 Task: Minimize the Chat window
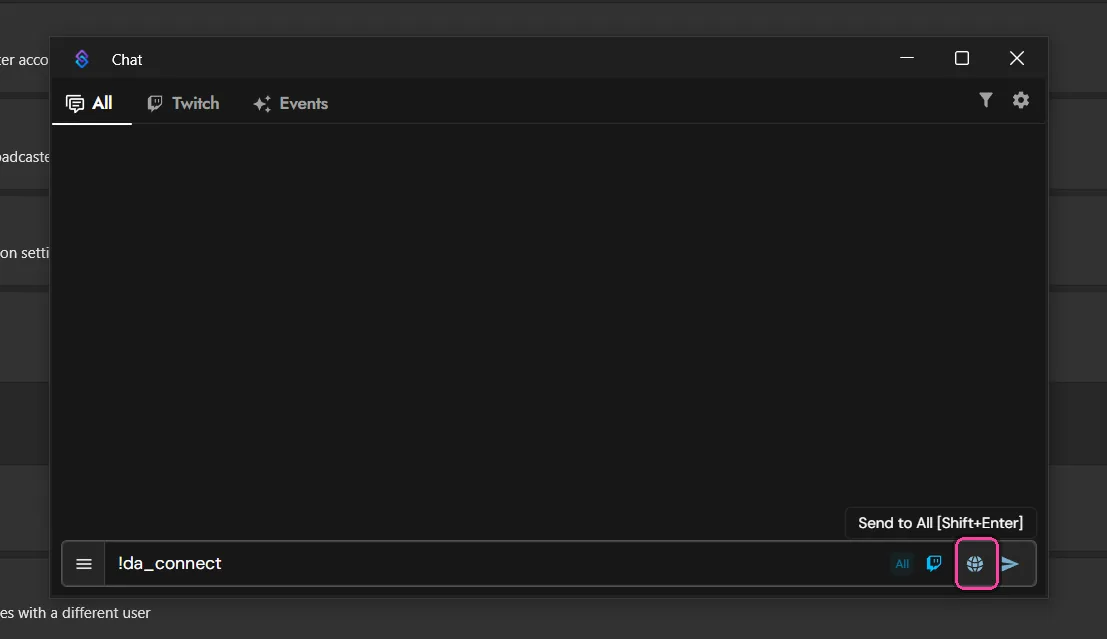pos(907,58)
